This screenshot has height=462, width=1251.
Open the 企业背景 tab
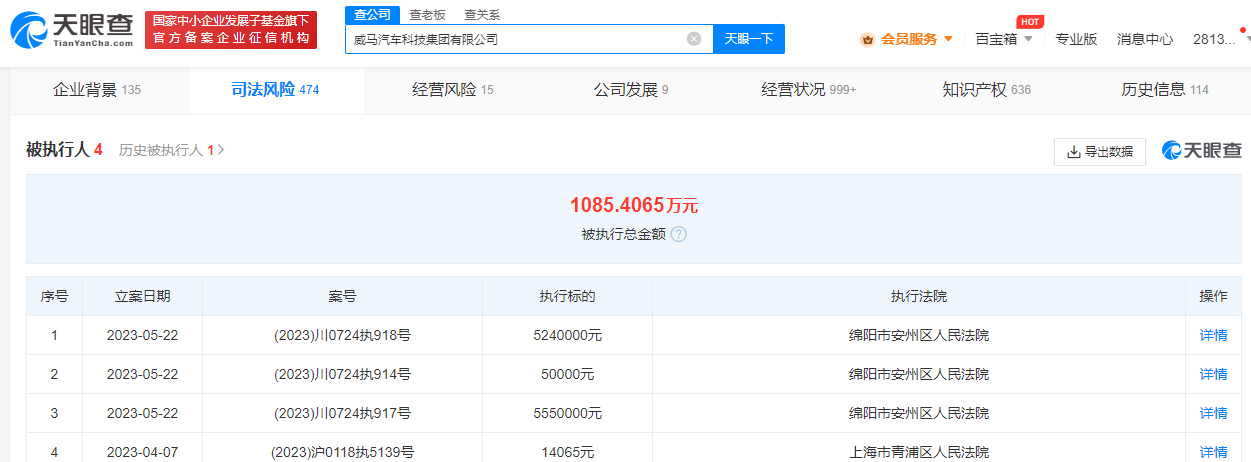tap(97, 90)
